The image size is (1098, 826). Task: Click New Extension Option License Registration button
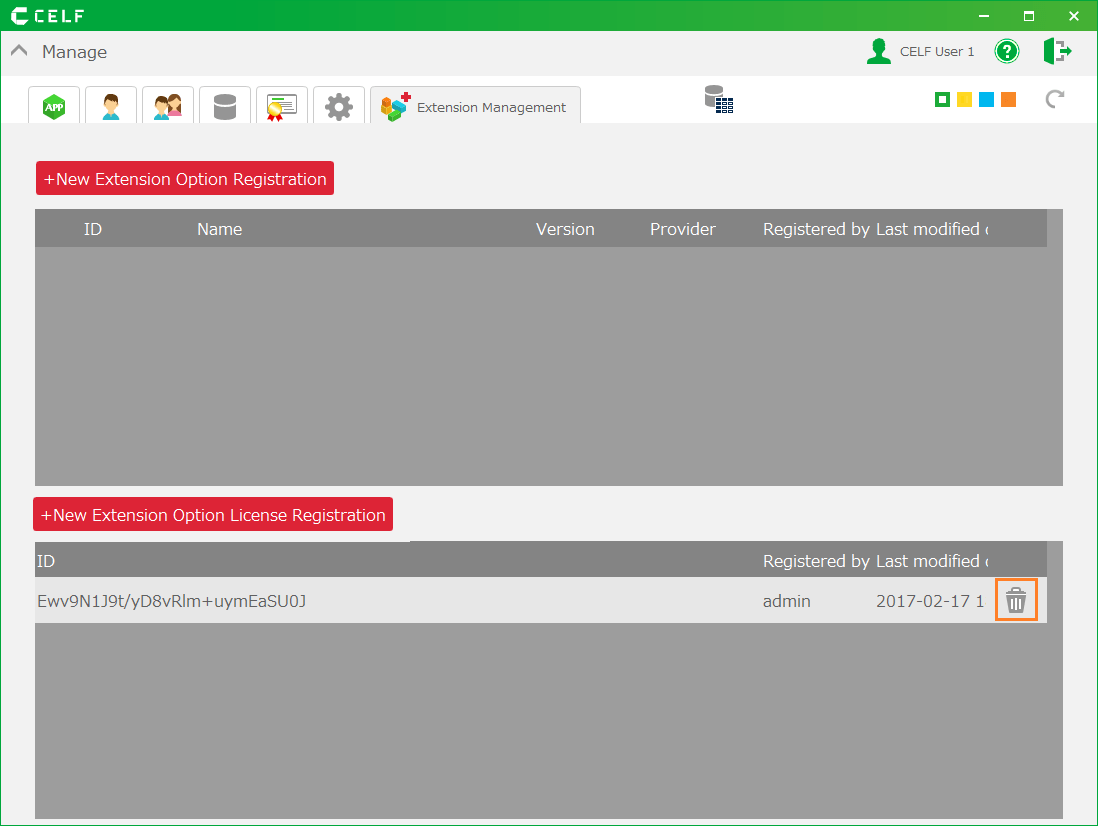[213, 515]
